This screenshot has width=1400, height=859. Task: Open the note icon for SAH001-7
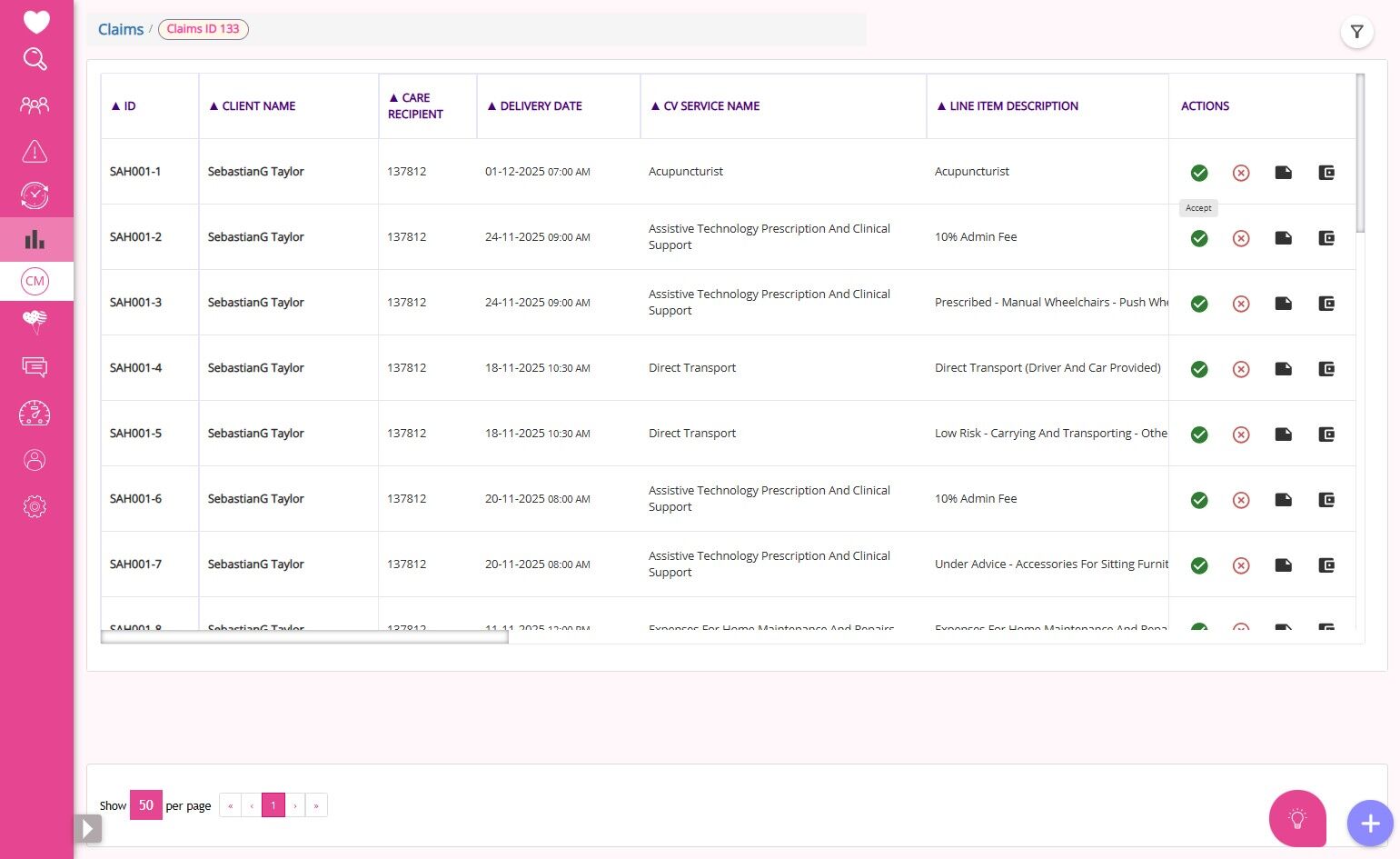(x=1283, y=564)
